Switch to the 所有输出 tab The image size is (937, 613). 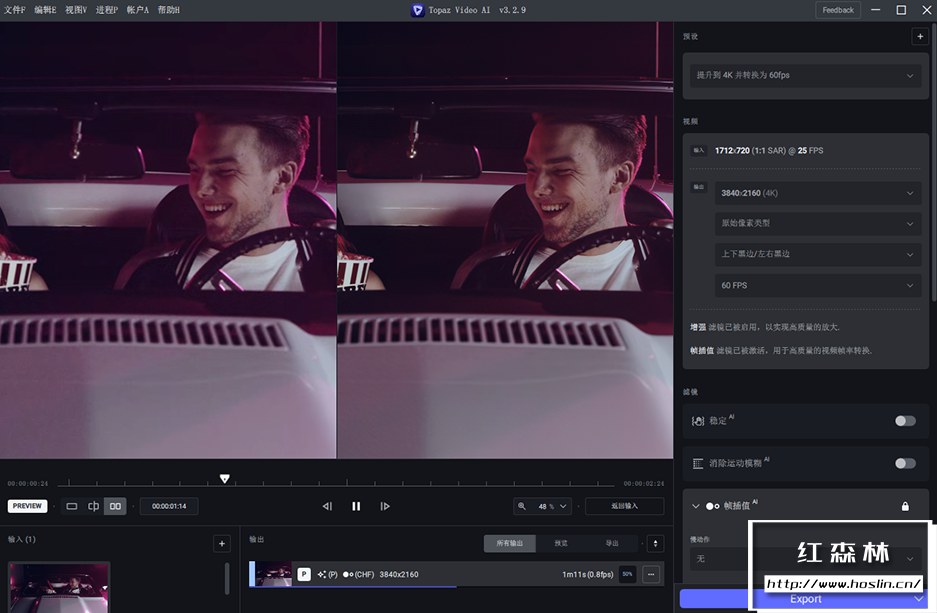coord(509,543)
